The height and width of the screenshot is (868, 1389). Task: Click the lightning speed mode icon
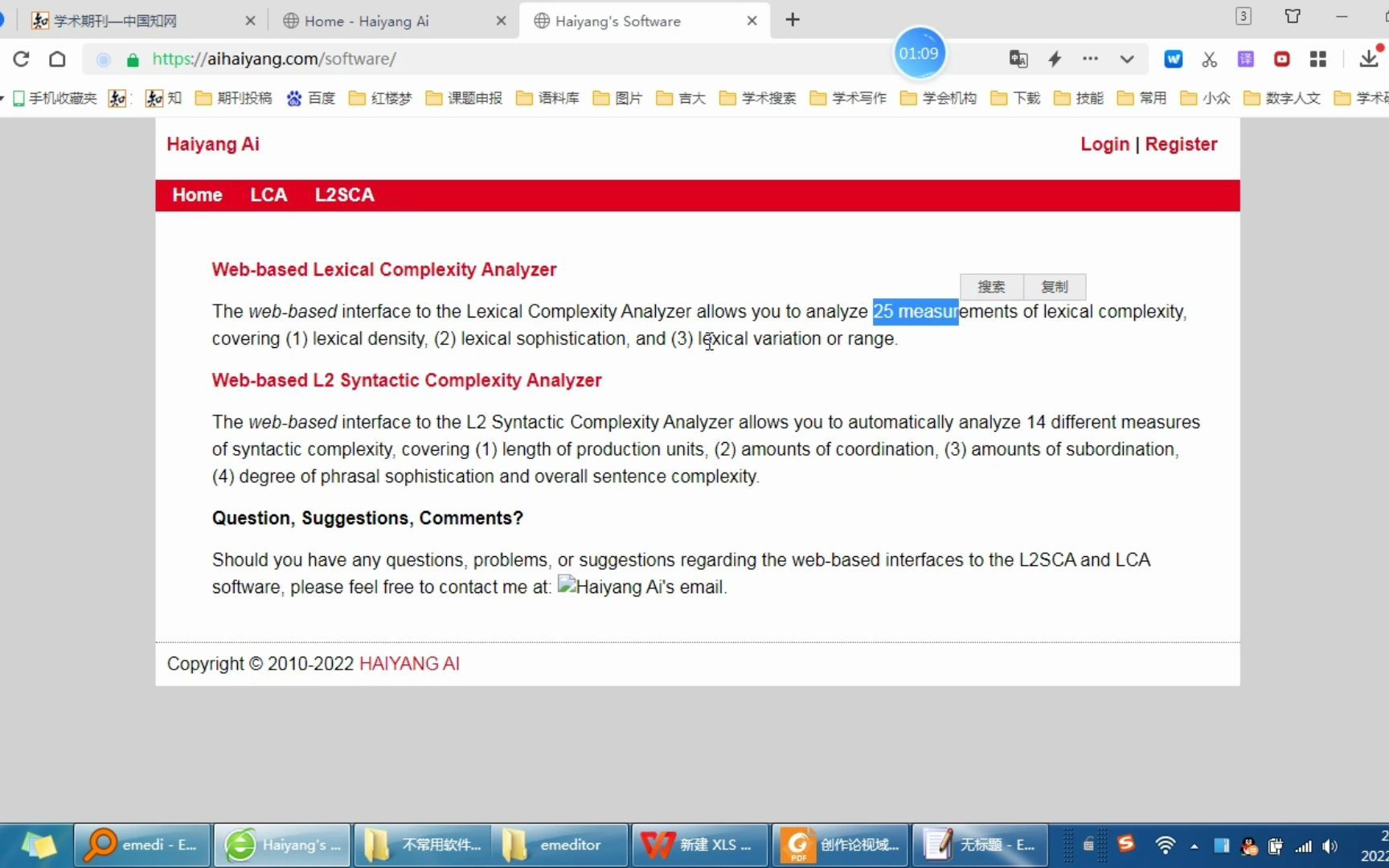[x=1055, y=59]
